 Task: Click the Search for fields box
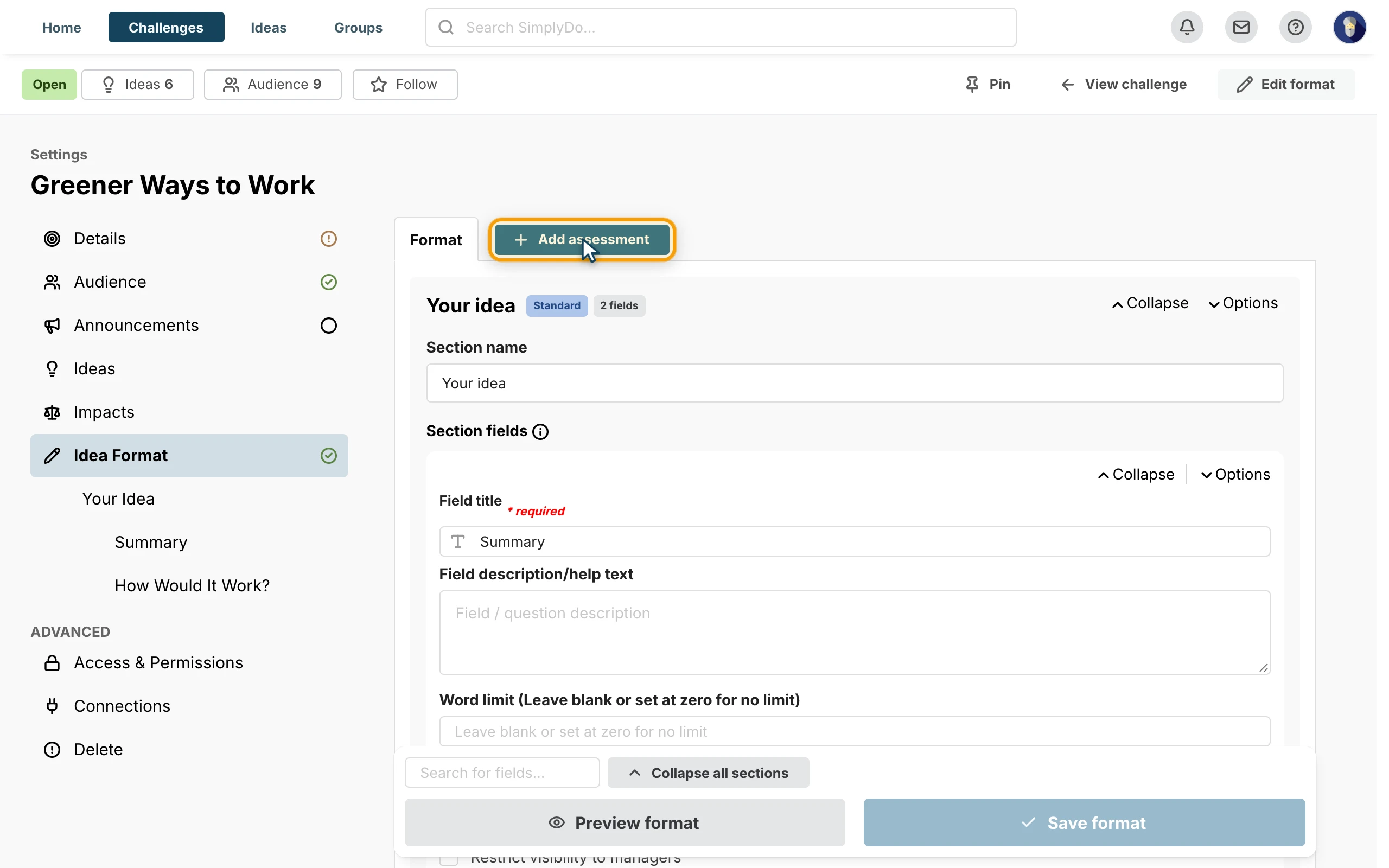502,773
